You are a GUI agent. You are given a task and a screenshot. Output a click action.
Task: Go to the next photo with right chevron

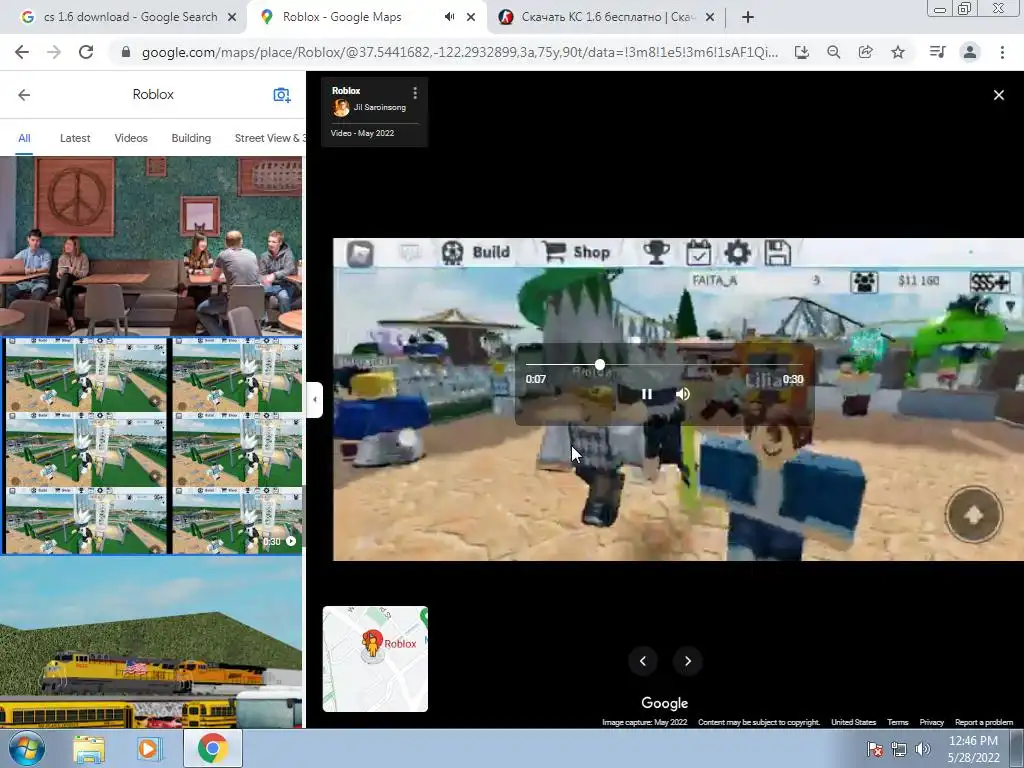(x=688, y=661)
